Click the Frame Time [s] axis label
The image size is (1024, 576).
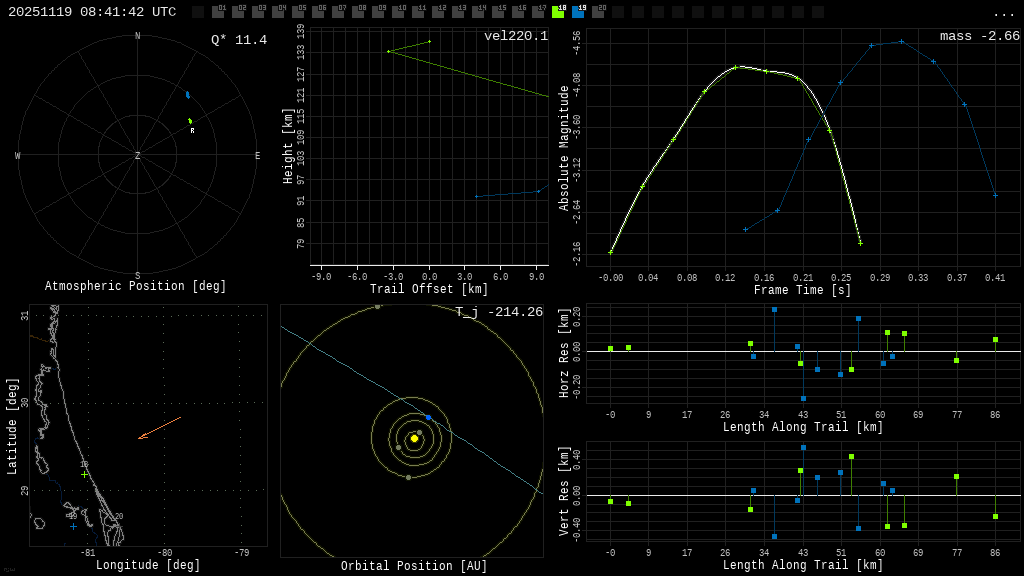(803, 289)
